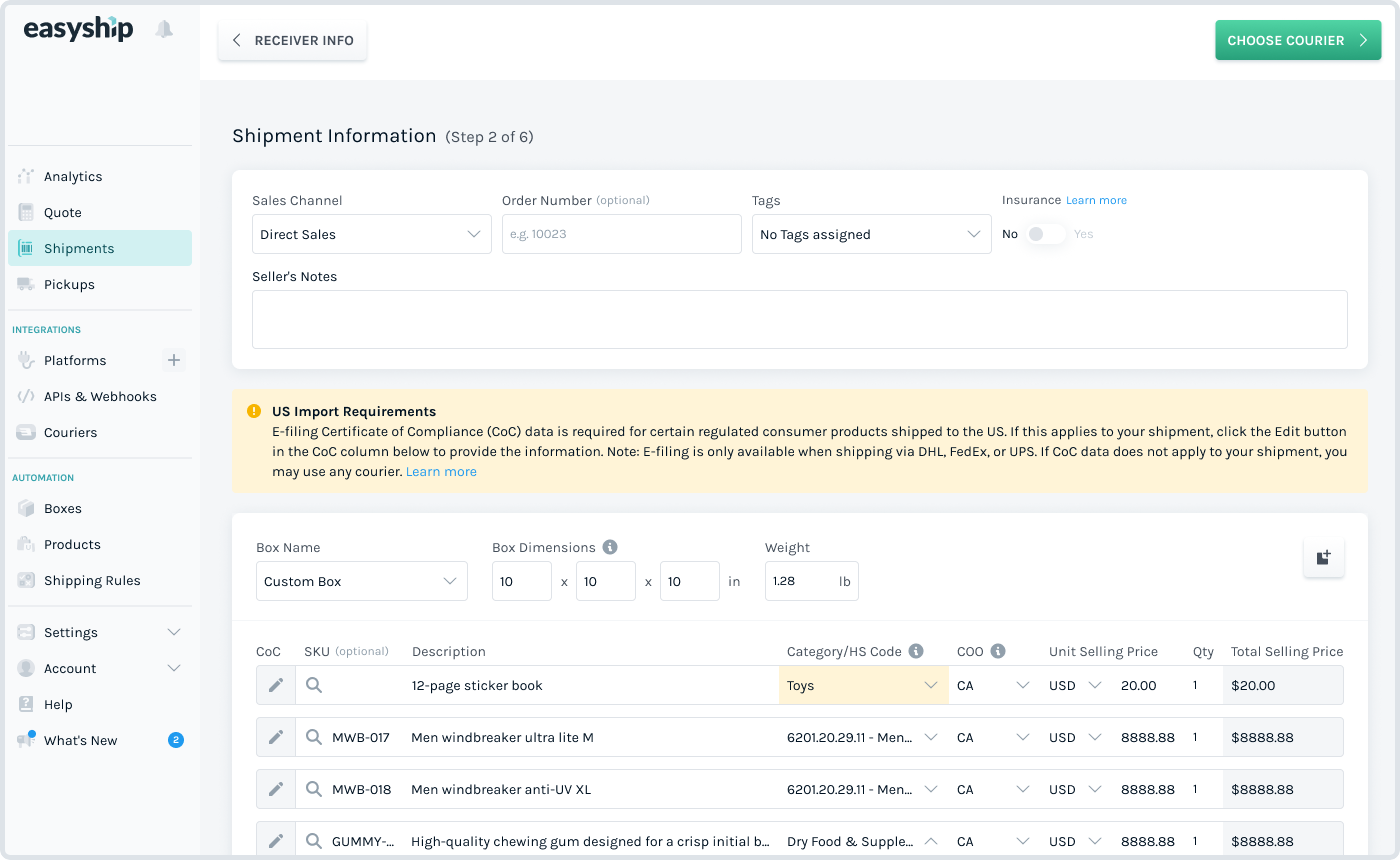Click the Quote calculator icon
This screenshot has height=860, width=1400.
26,212
